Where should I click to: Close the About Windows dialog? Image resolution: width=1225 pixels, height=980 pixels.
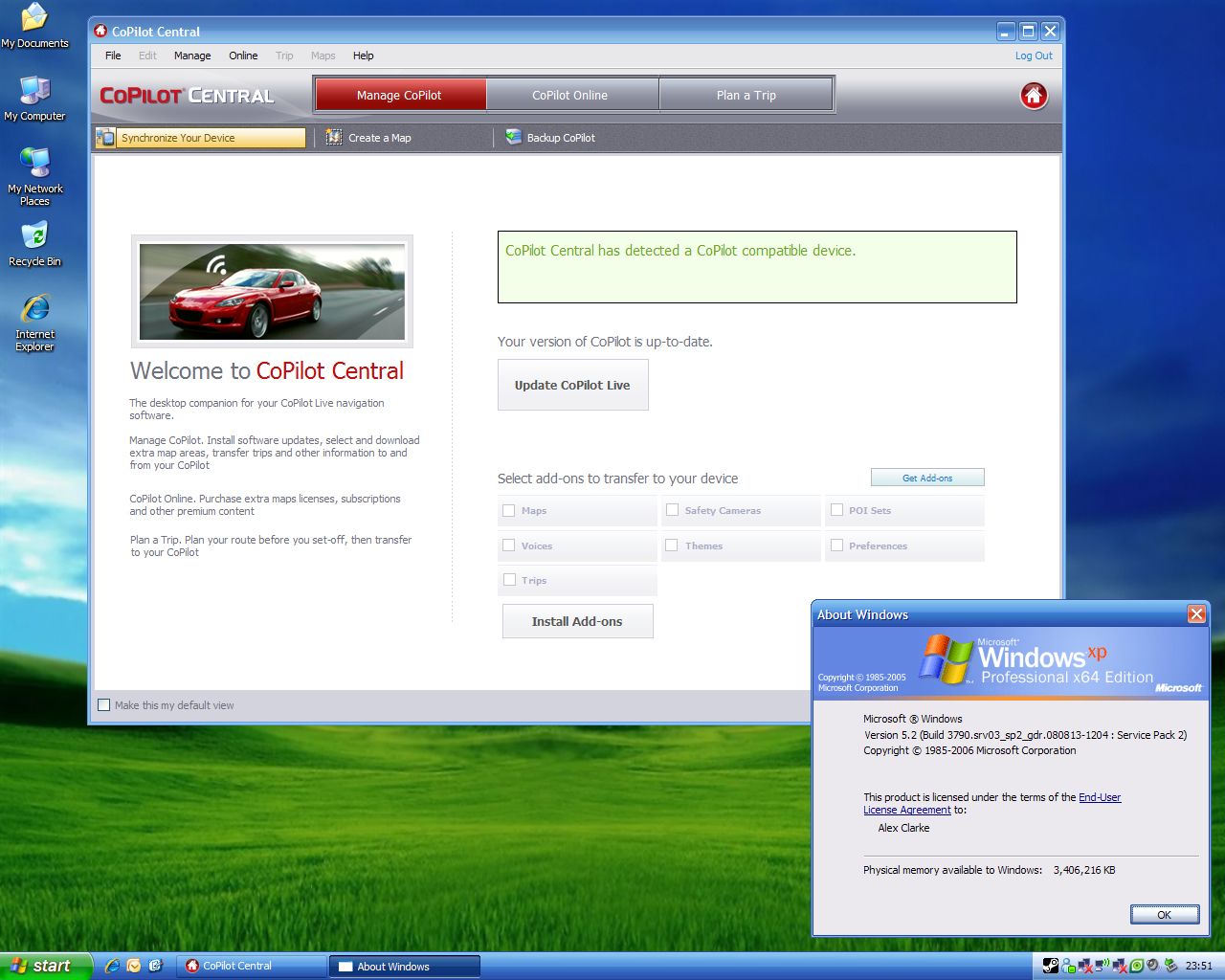pyautogui.click(x=1196, y=614)
